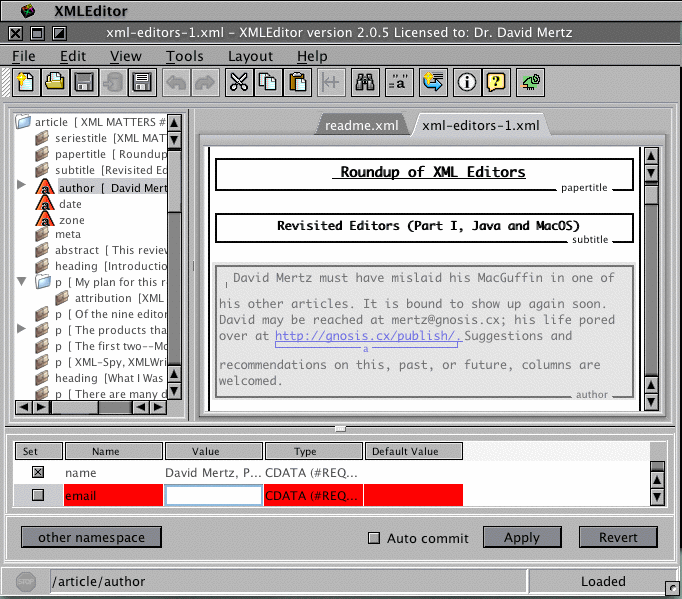Select the xml-editors-1.xml tab
This screenshot has height=599, width=682.
tap(480, 125)
